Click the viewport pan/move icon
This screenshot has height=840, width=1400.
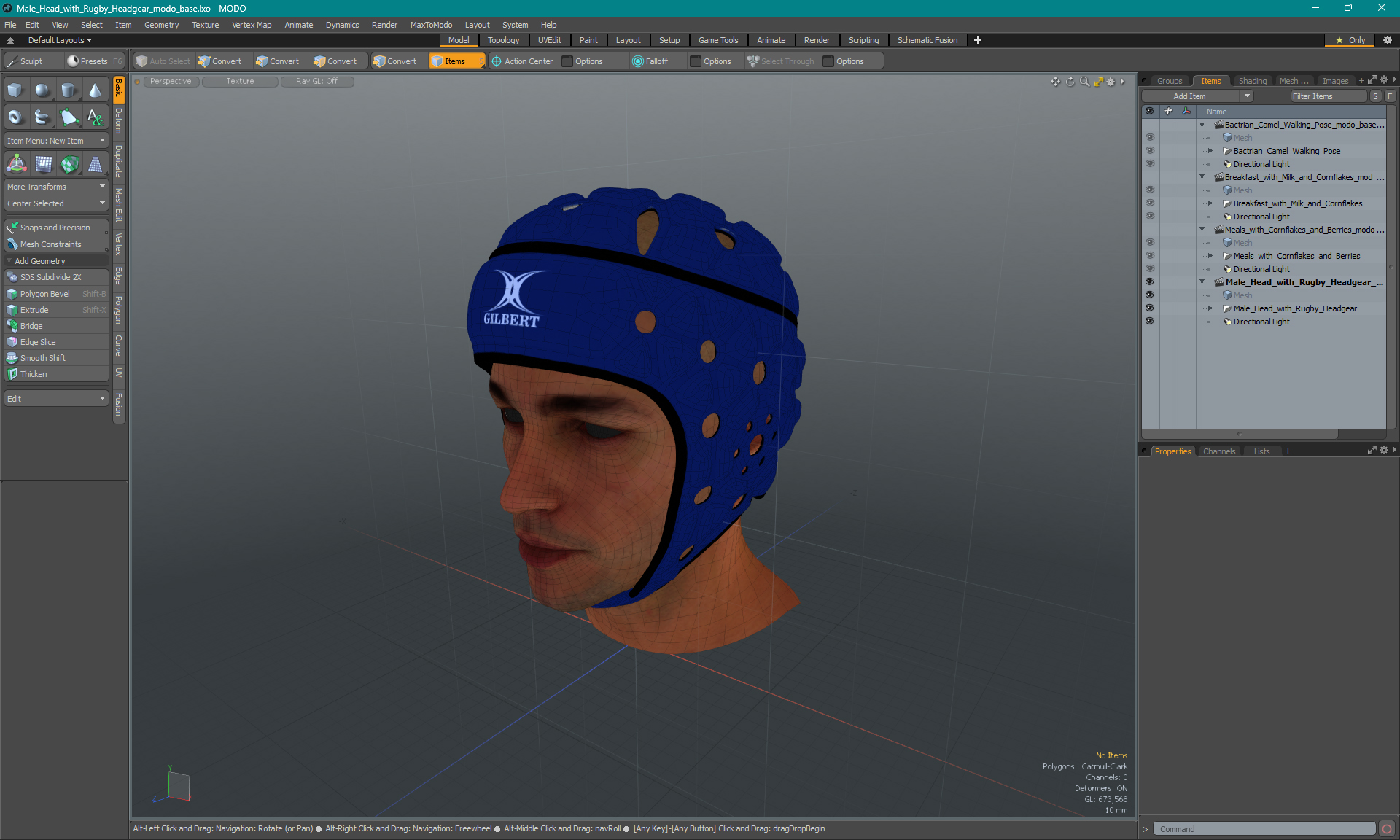point(1055,82)
